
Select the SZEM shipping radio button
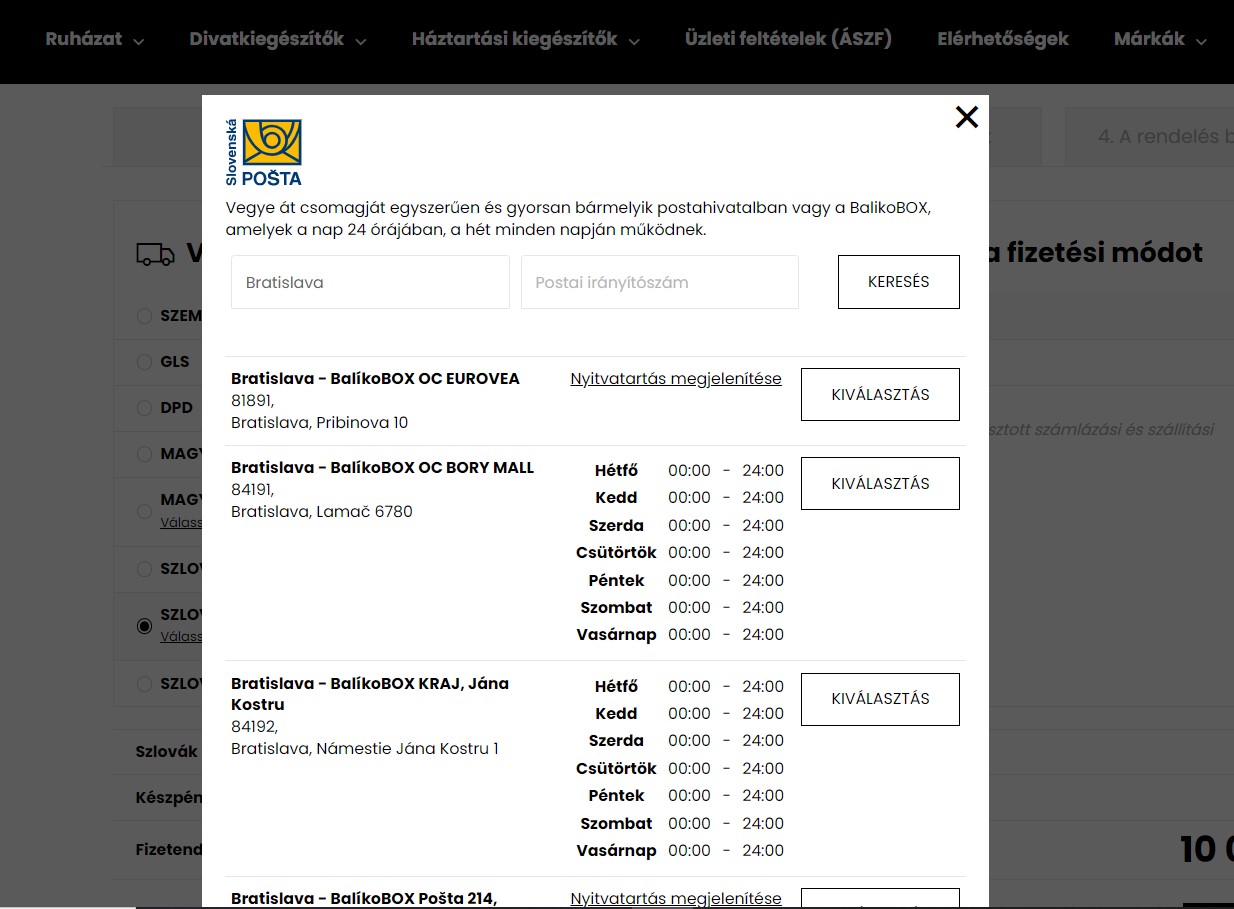tap(144, 316)
